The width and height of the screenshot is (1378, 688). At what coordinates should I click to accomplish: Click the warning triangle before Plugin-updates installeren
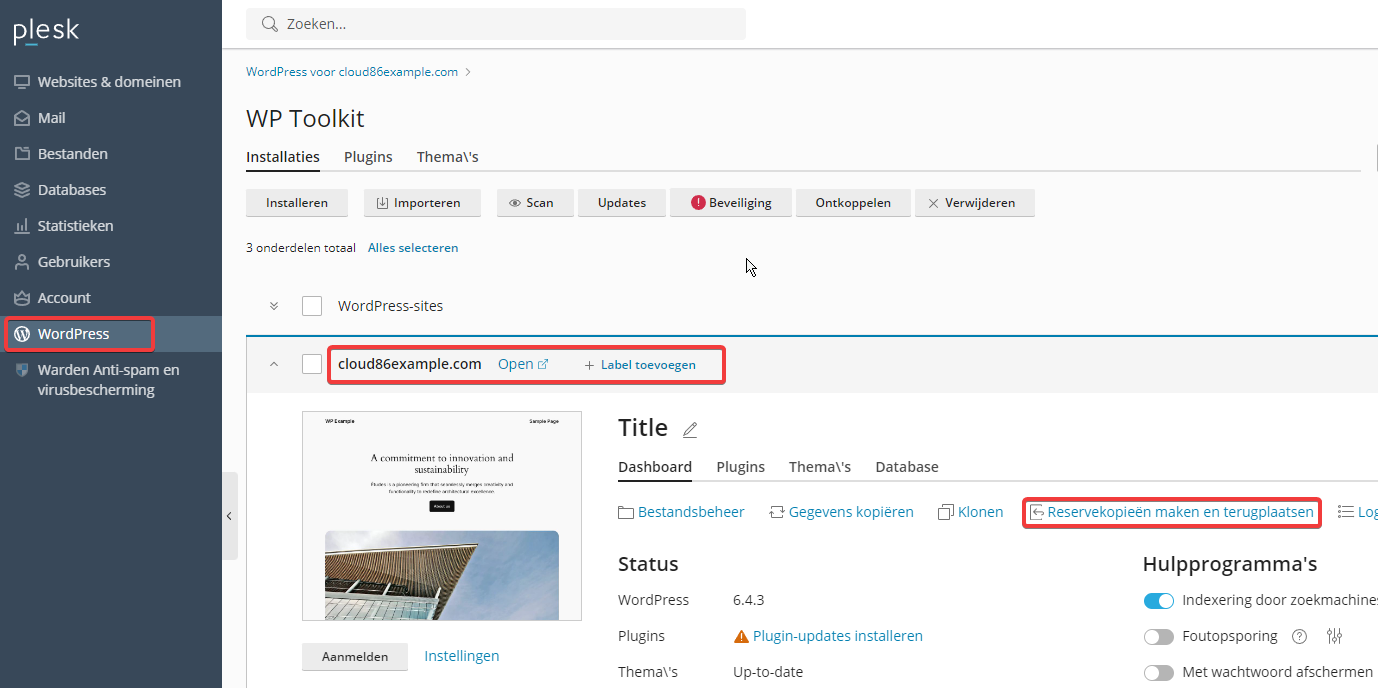(741, 636)
